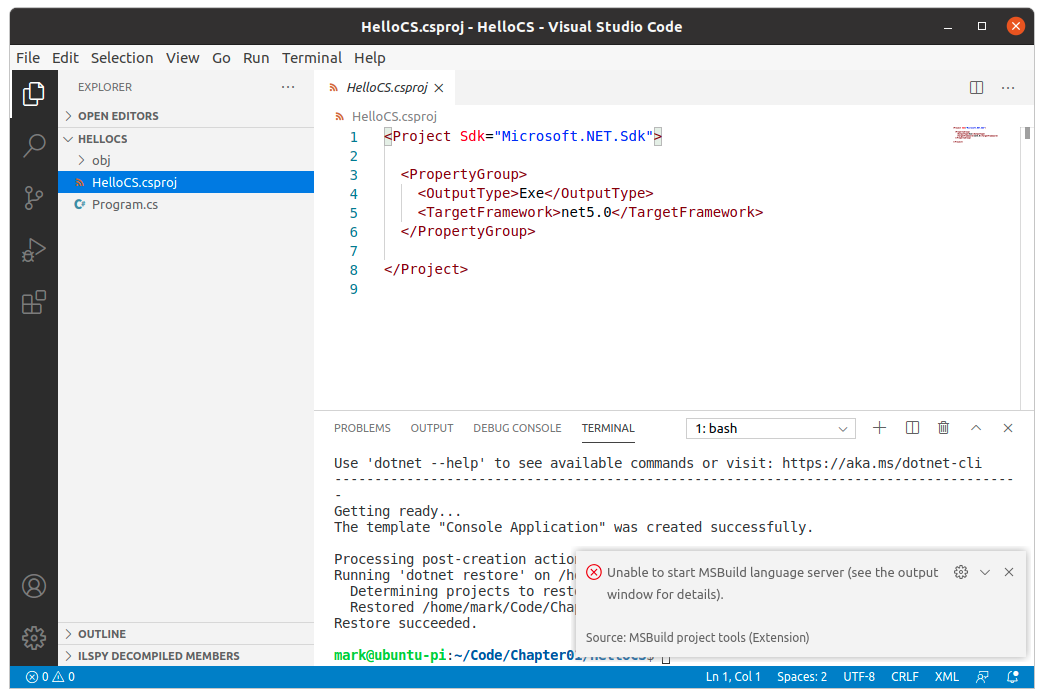The width and height of the screenshot is (1044, 698).
Task: Dismiss the MSBuild error notification
Action: [1009, 572]
